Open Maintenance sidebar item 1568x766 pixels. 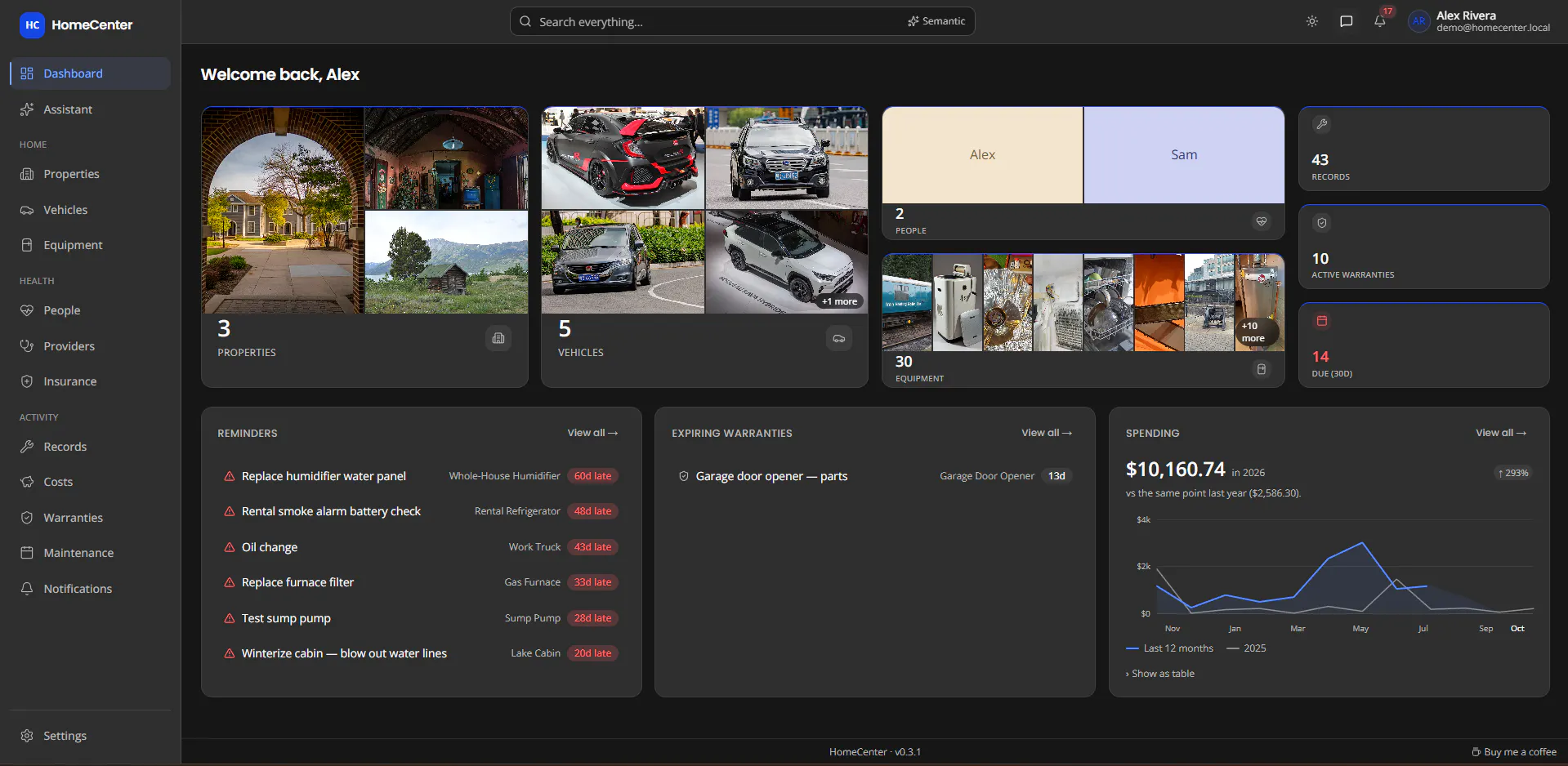click(x=90, y=553)
